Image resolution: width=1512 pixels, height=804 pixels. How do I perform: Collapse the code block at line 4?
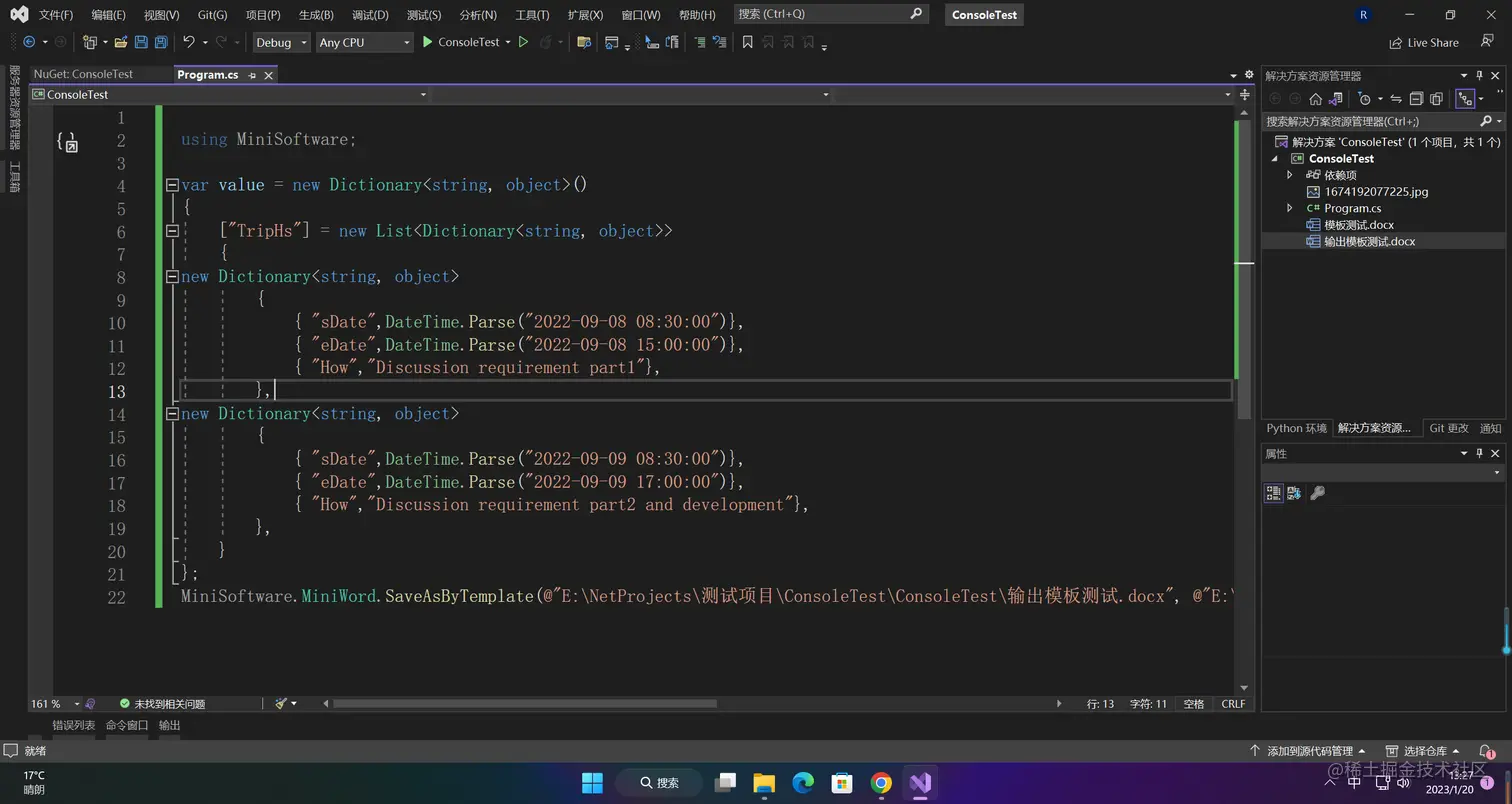tap(172, 185)
